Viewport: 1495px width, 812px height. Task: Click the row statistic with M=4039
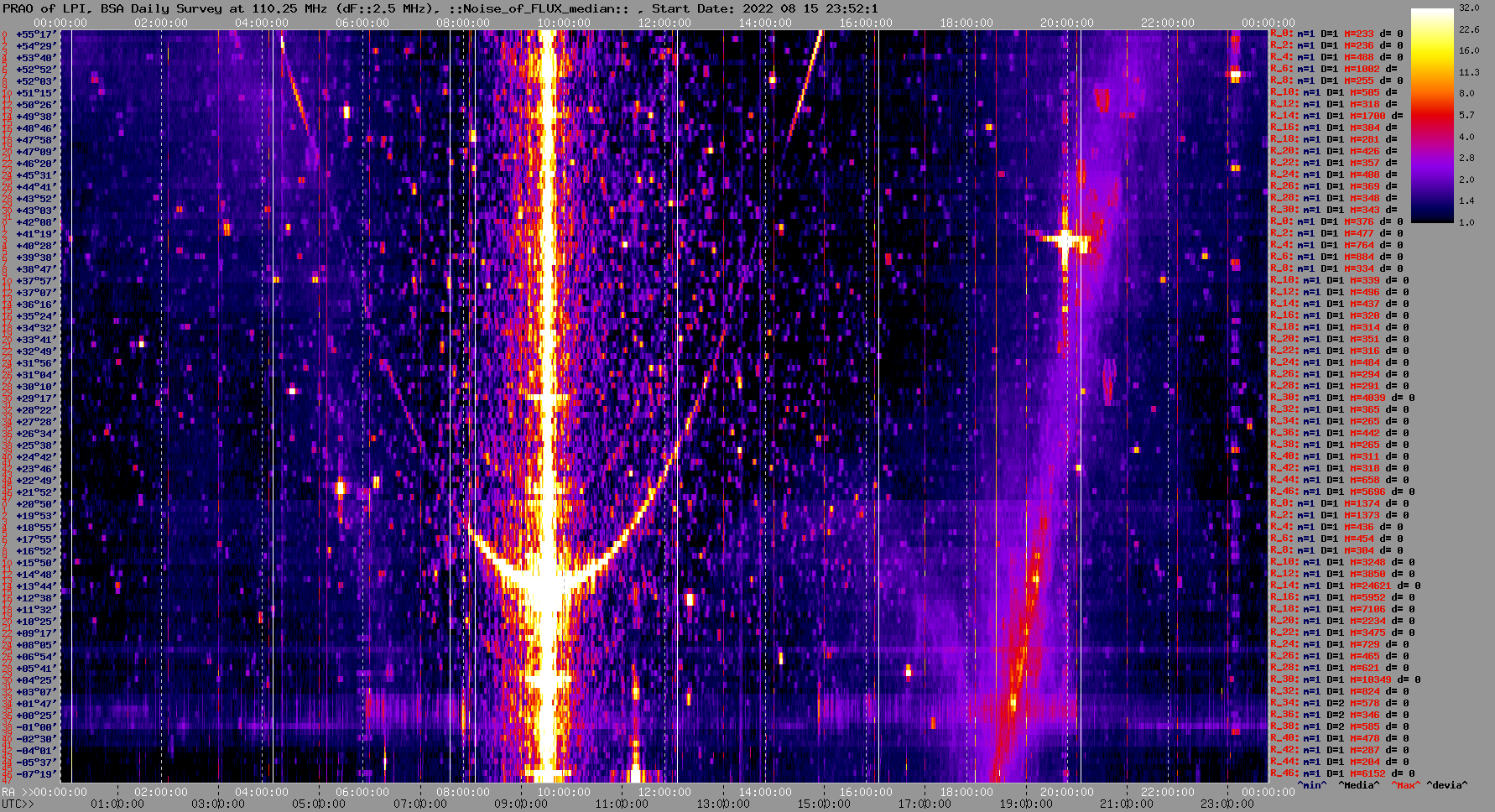point(1342,398)
